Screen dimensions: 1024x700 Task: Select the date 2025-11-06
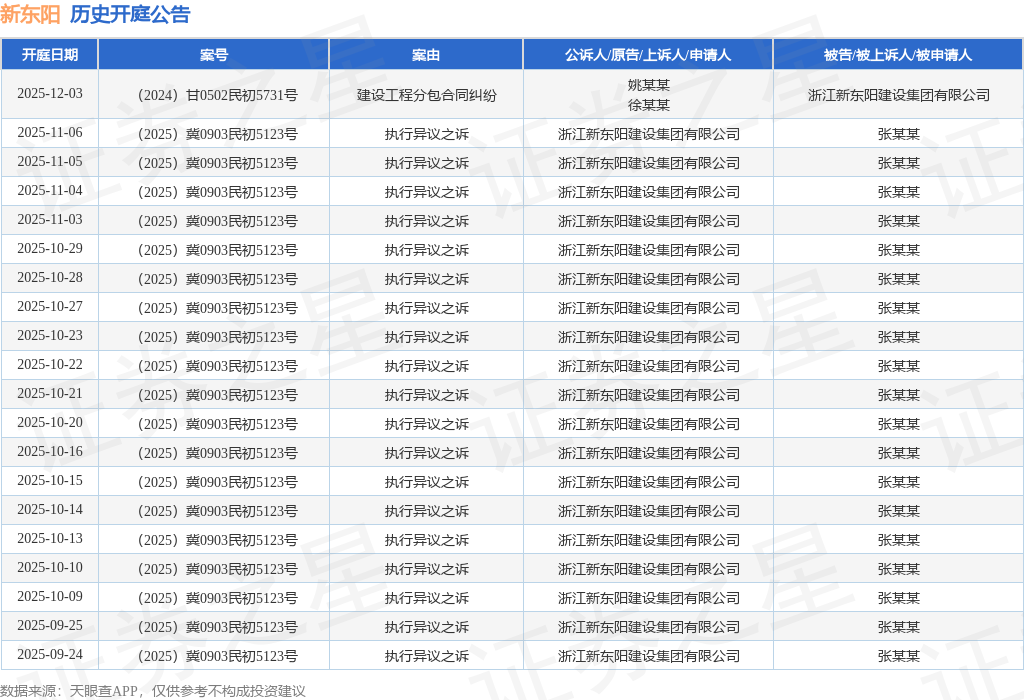pyautogui.click(x=50, y=133)
